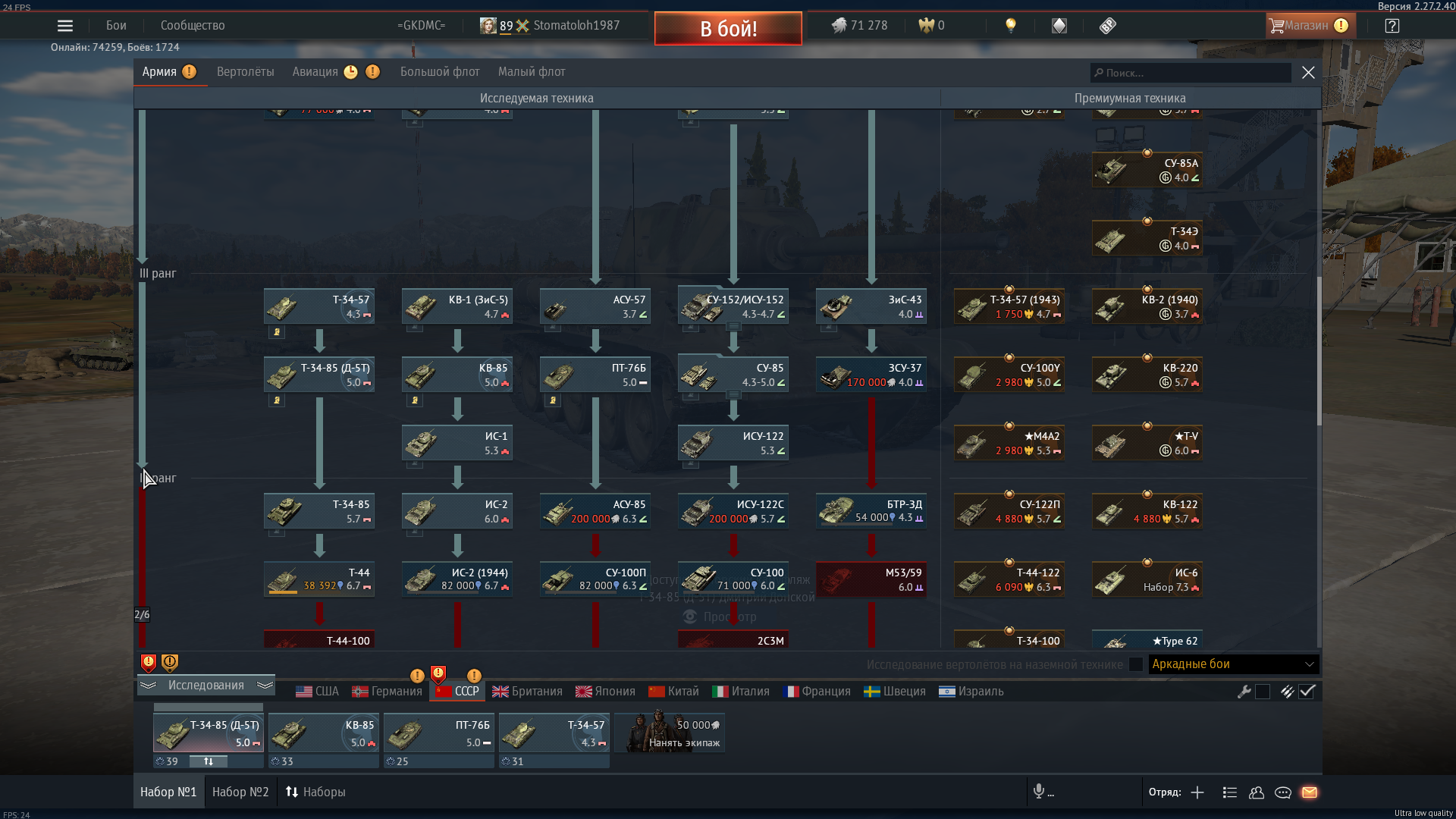1456x819 pixels.
Task: Open the chat bubble icon
Action: coord(1283,792)
